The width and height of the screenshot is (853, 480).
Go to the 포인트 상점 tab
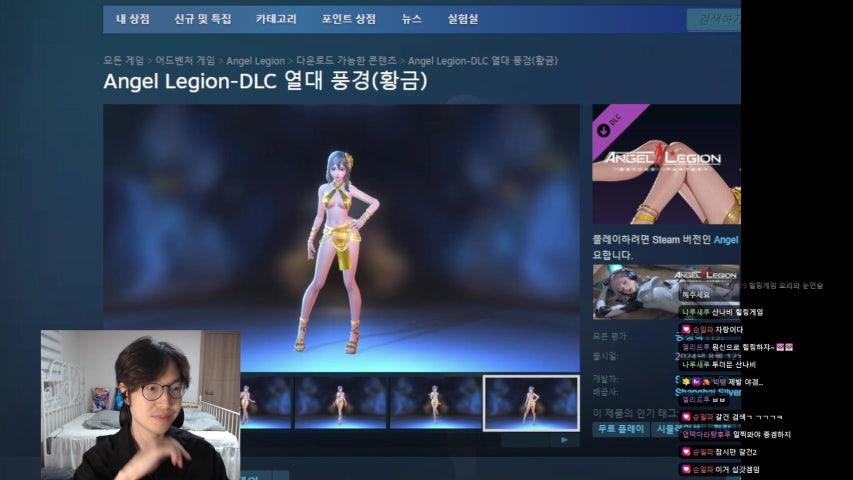pos(348,19)
